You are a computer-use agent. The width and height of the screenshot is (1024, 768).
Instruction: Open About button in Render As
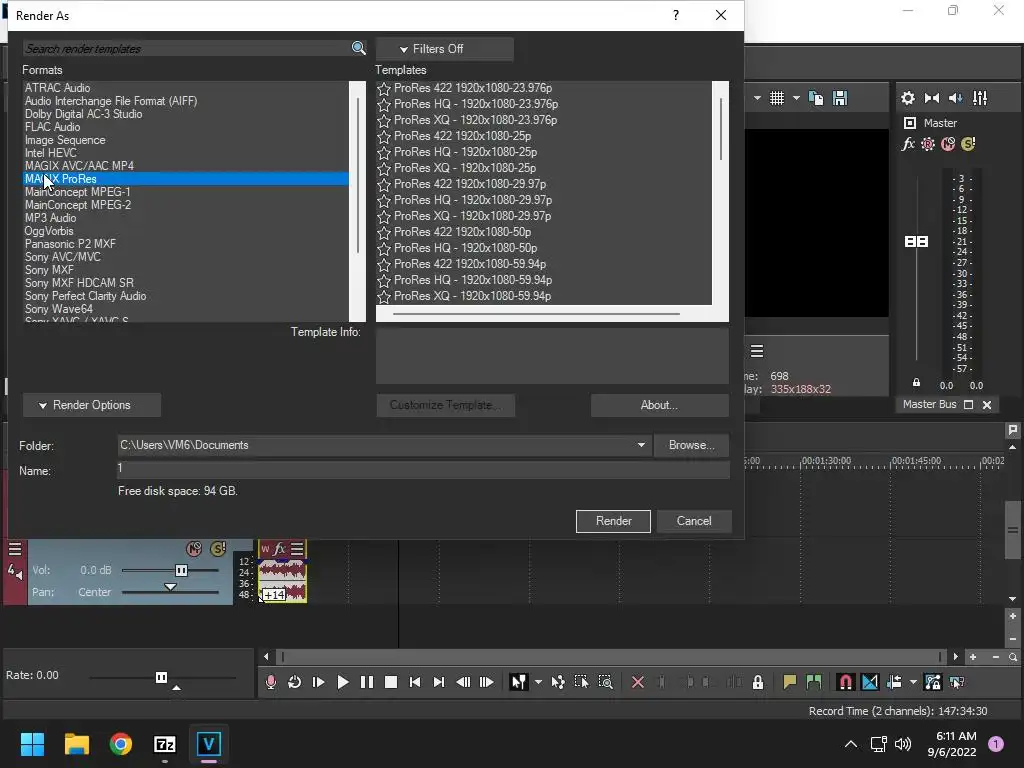point(660,405)
